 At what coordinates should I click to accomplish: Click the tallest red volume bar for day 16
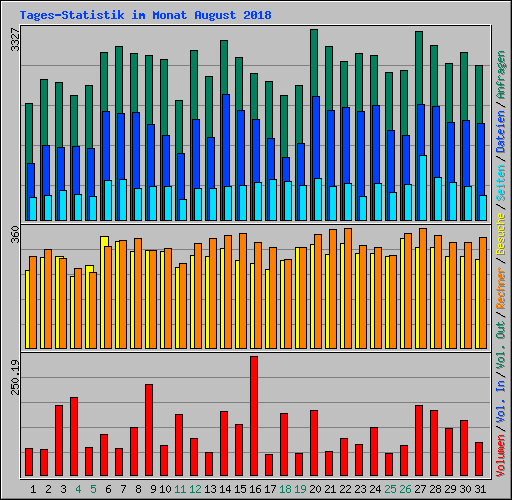tap(254, 416)
